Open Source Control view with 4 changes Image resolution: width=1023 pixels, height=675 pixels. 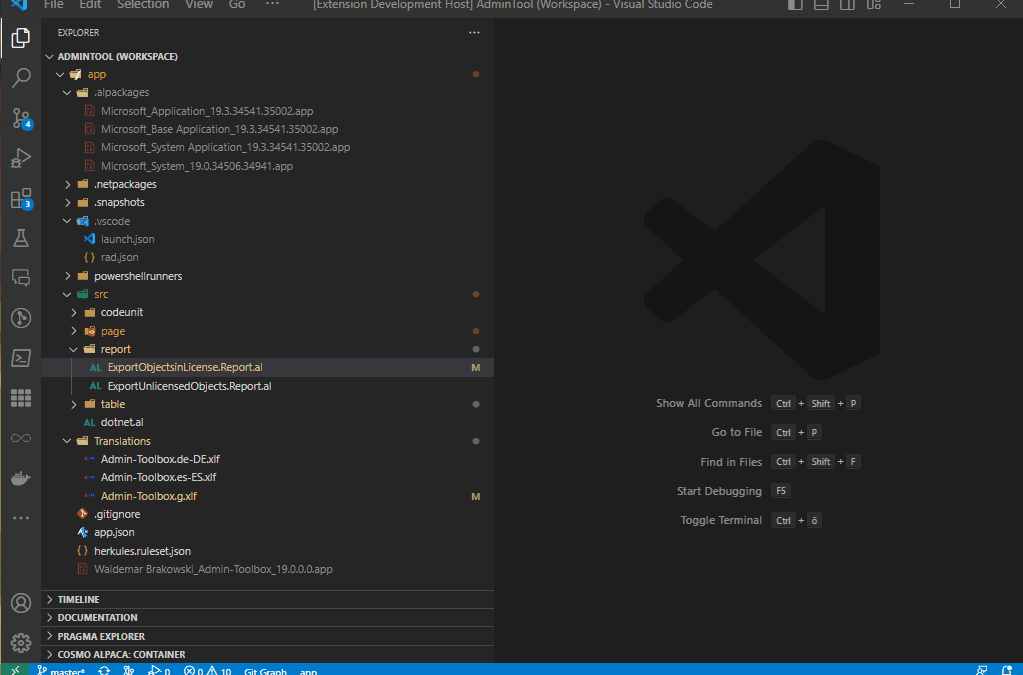[21, 118]
